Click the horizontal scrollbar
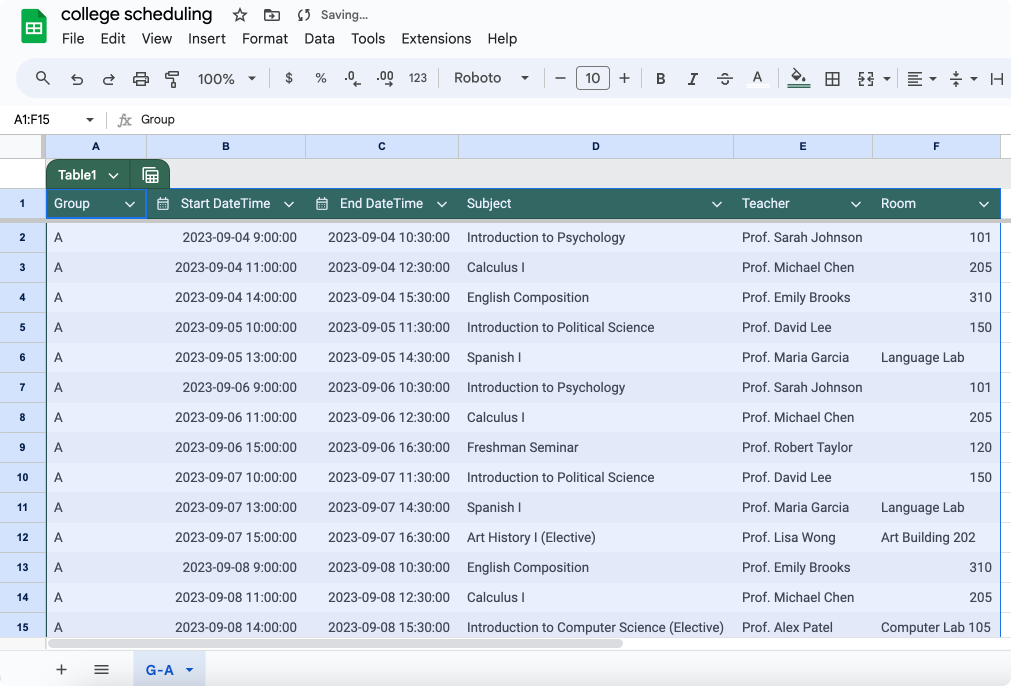The image size is (1011, 686). pos(335,643)
